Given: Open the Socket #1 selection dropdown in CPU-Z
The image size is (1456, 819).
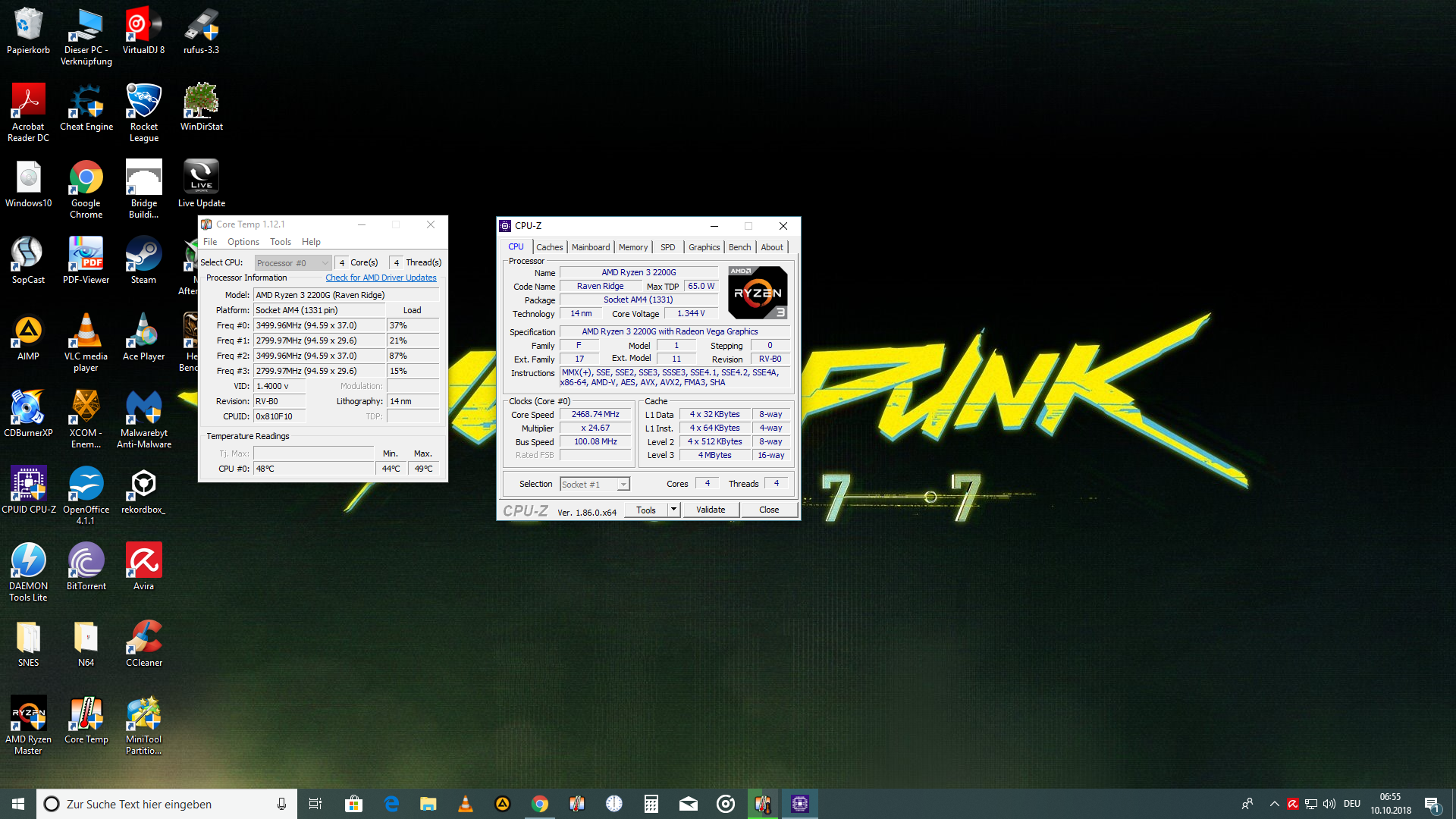Looking at the screenshot, I should pyautogui.click(x=622, y=483).
